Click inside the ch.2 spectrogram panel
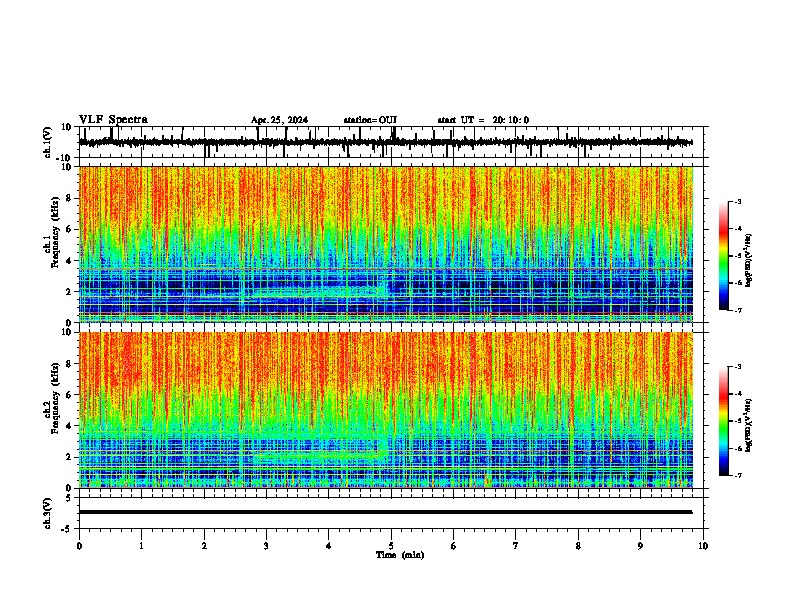792x612 pixels. [385, 410]
